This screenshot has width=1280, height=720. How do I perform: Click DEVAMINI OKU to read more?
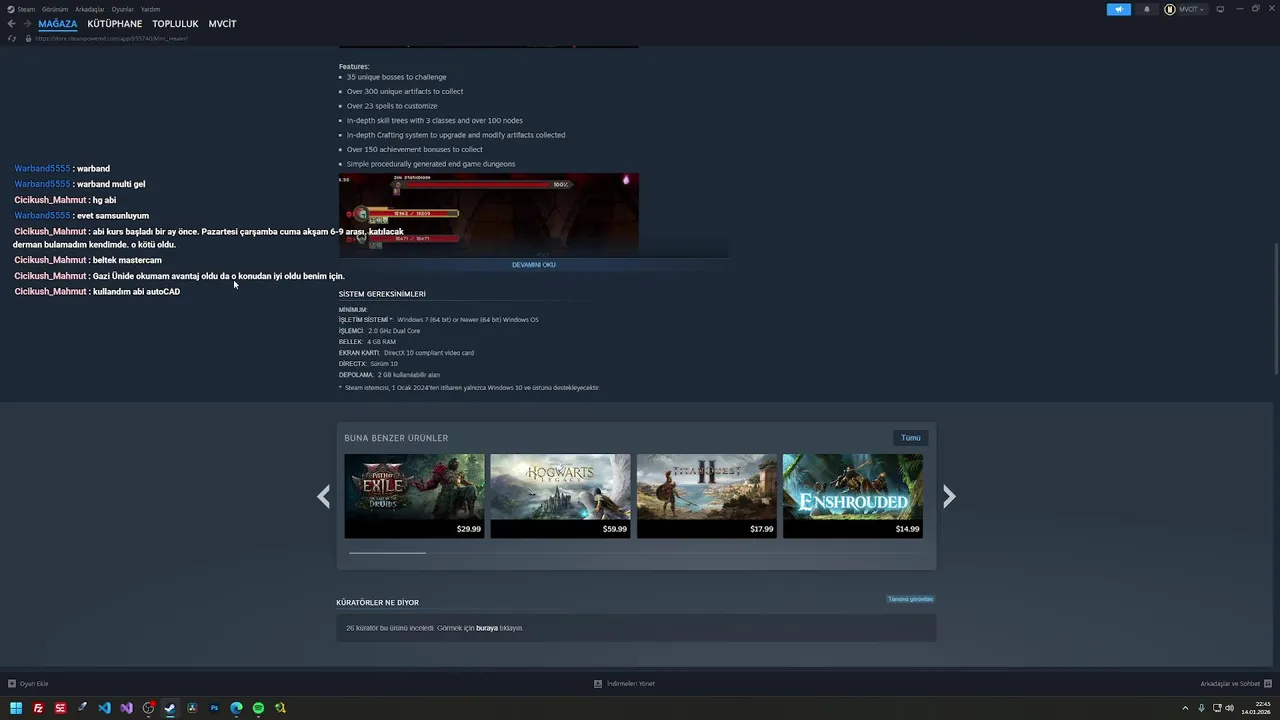[x=533, y=265]
